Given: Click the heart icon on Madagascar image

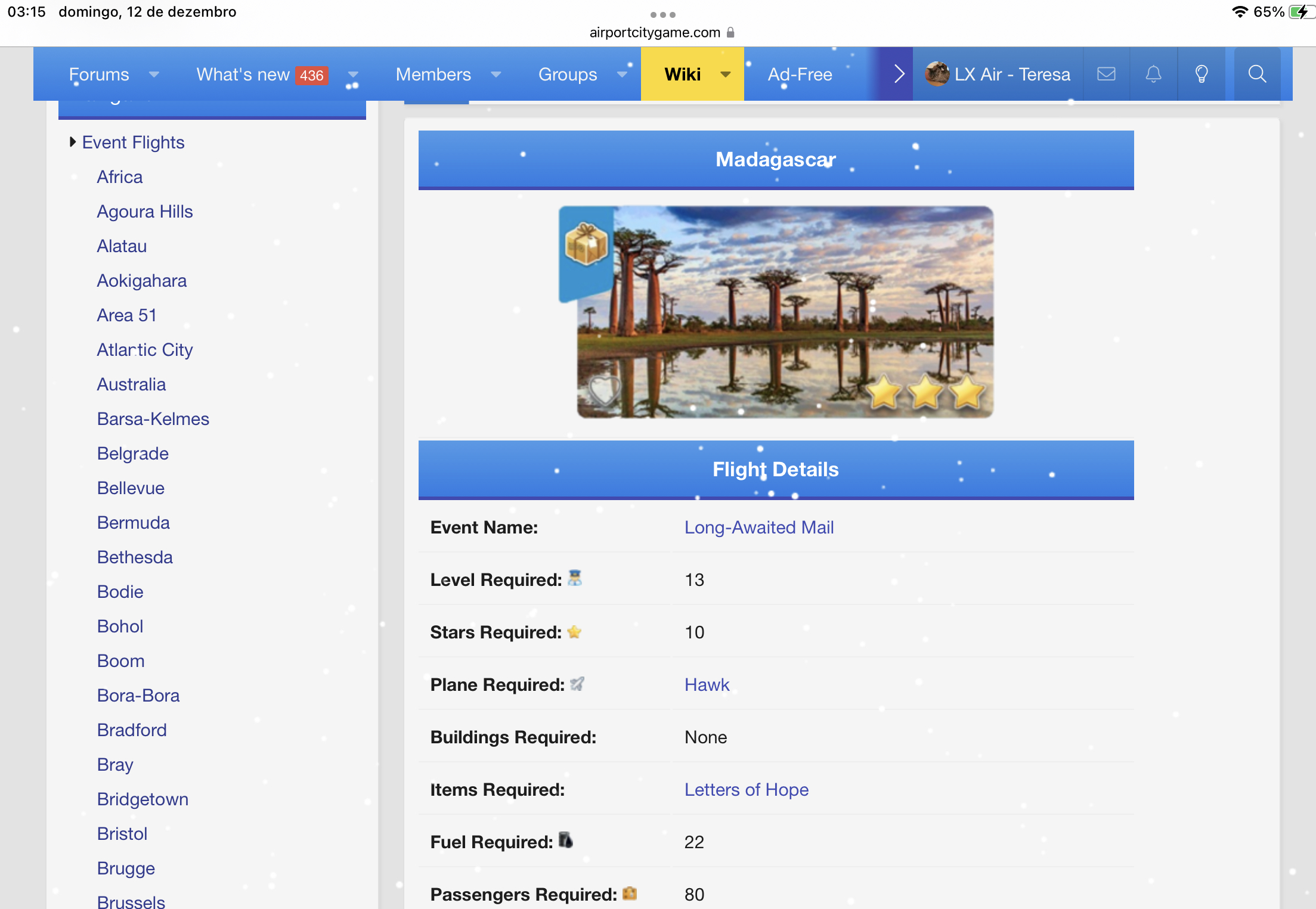Looking at the screenshot, I should pyautogui.click(x=604, y=391).
